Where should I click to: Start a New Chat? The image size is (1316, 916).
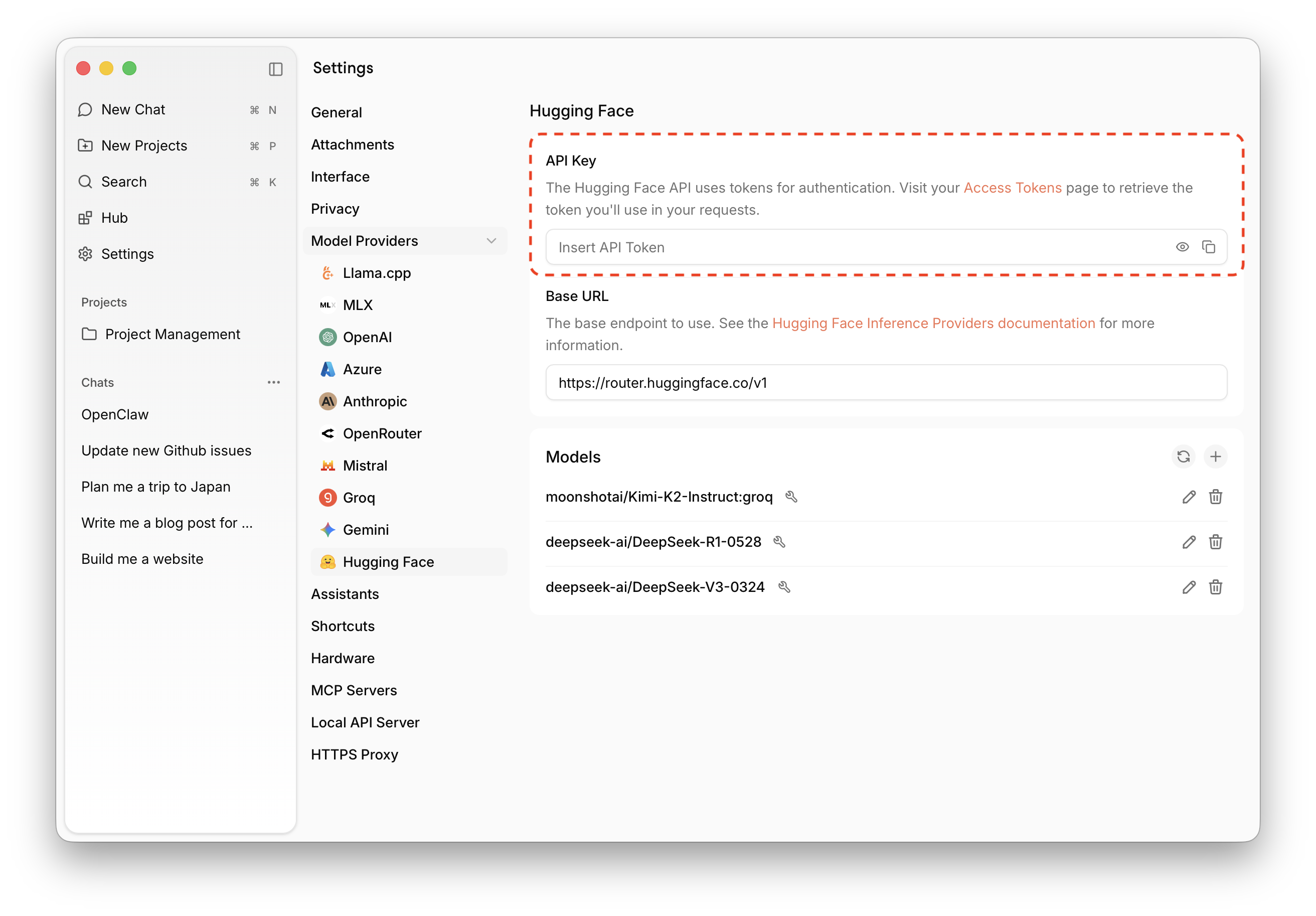[133, 109]
